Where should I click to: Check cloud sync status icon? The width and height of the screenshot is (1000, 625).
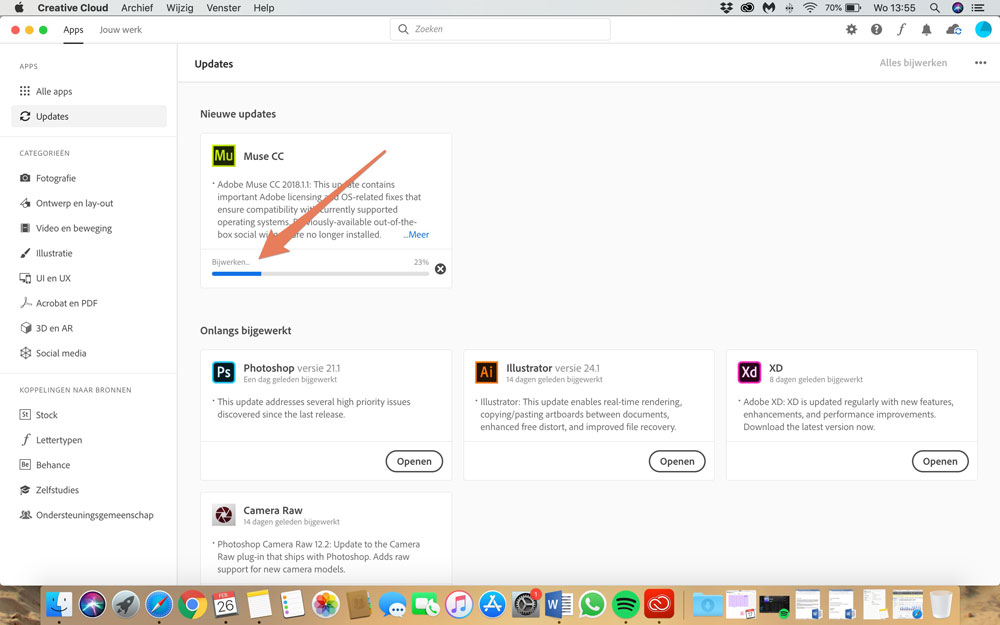point(953,29)
